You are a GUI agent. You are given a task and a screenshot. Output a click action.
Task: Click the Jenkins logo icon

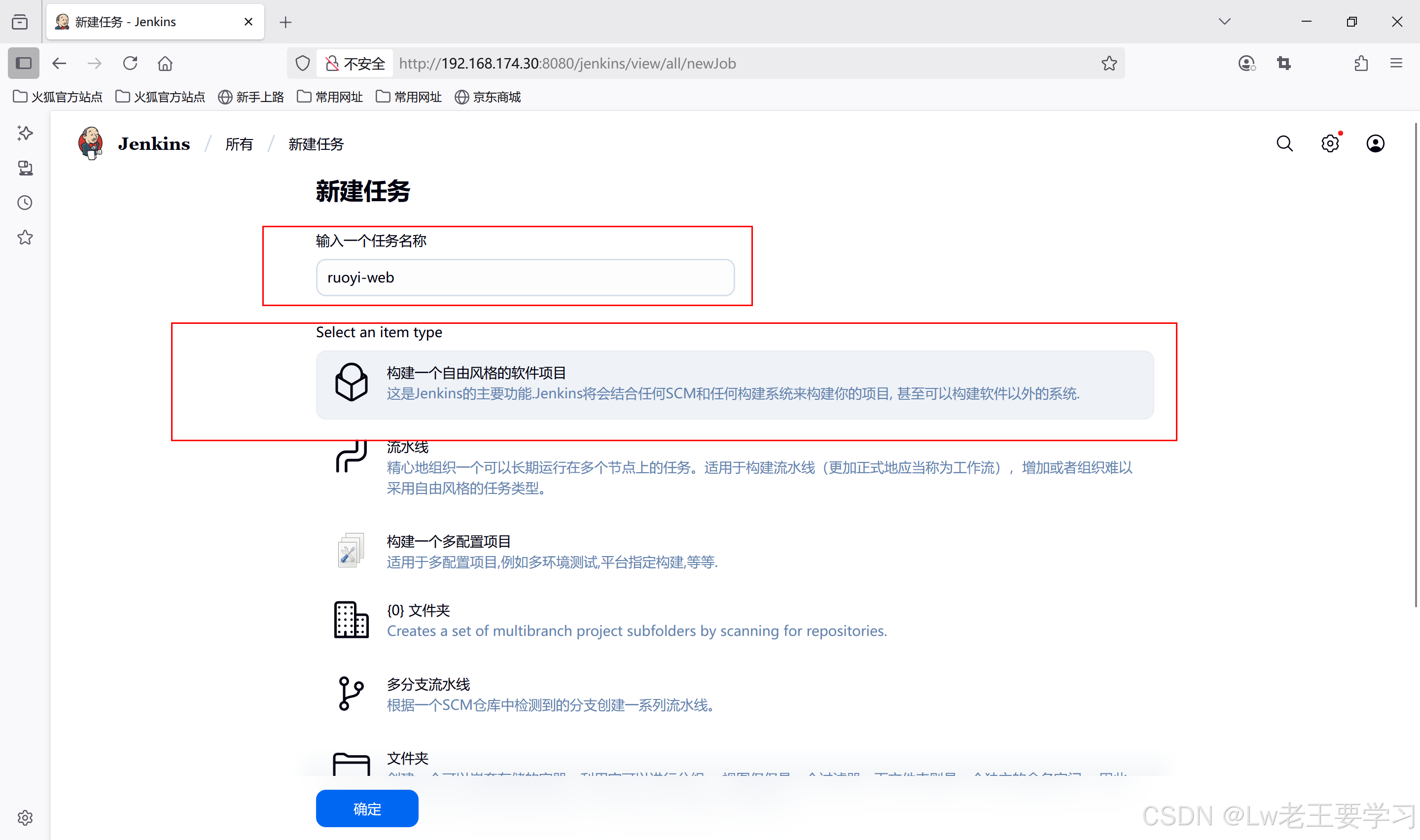(91, 143)
